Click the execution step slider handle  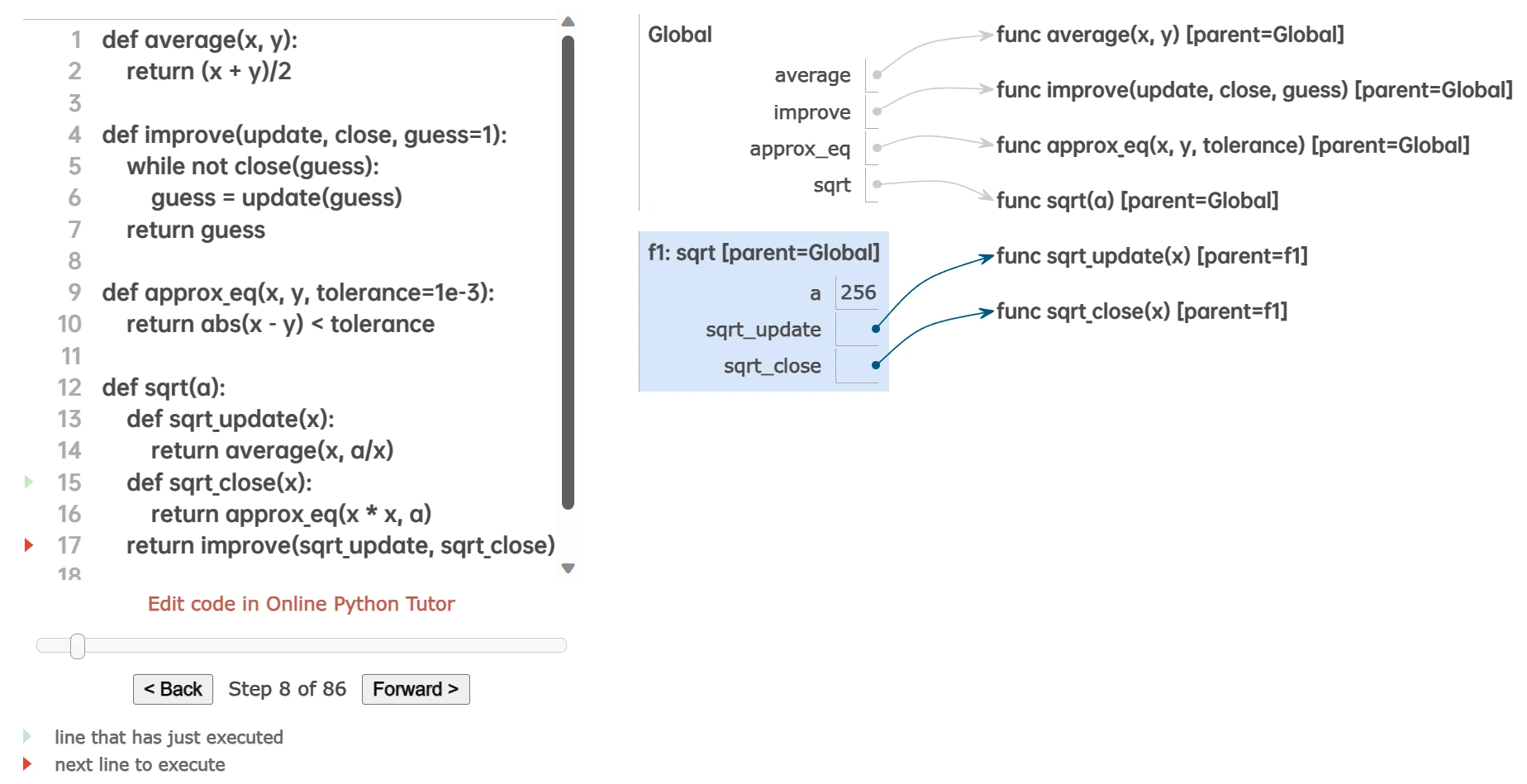[78, 646]
